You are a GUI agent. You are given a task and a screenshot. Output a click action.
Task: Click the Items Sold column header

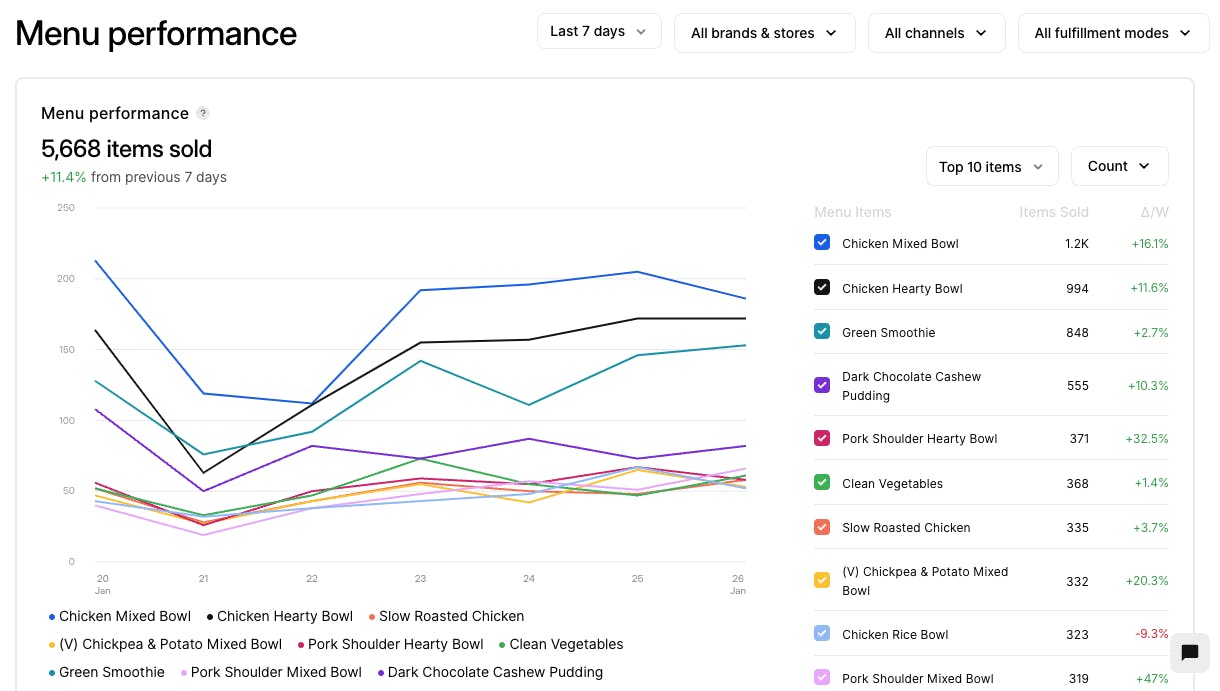tap(1053, 212)
